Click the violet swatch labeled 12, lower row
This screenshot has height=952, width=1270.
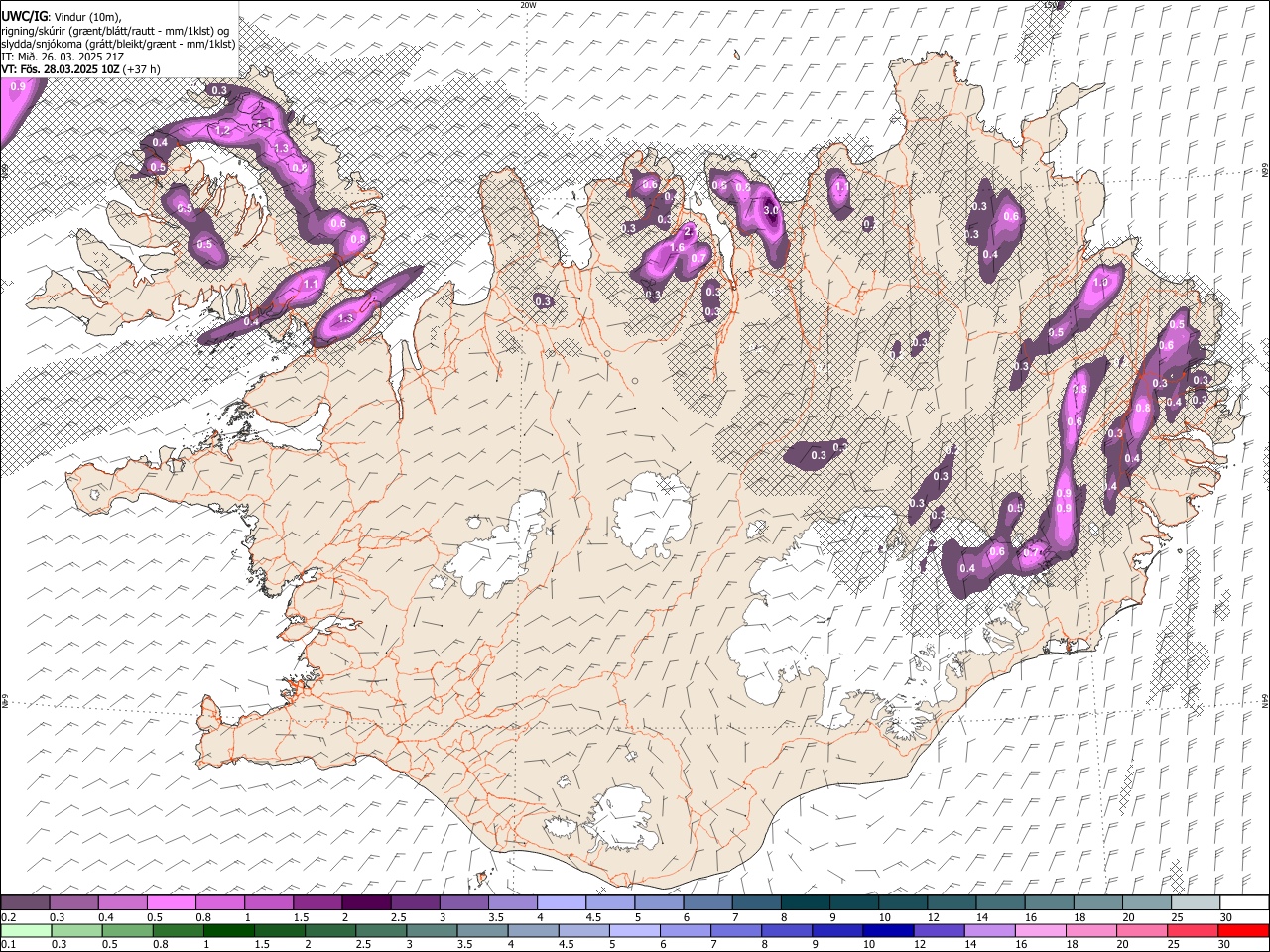[937, 930]
